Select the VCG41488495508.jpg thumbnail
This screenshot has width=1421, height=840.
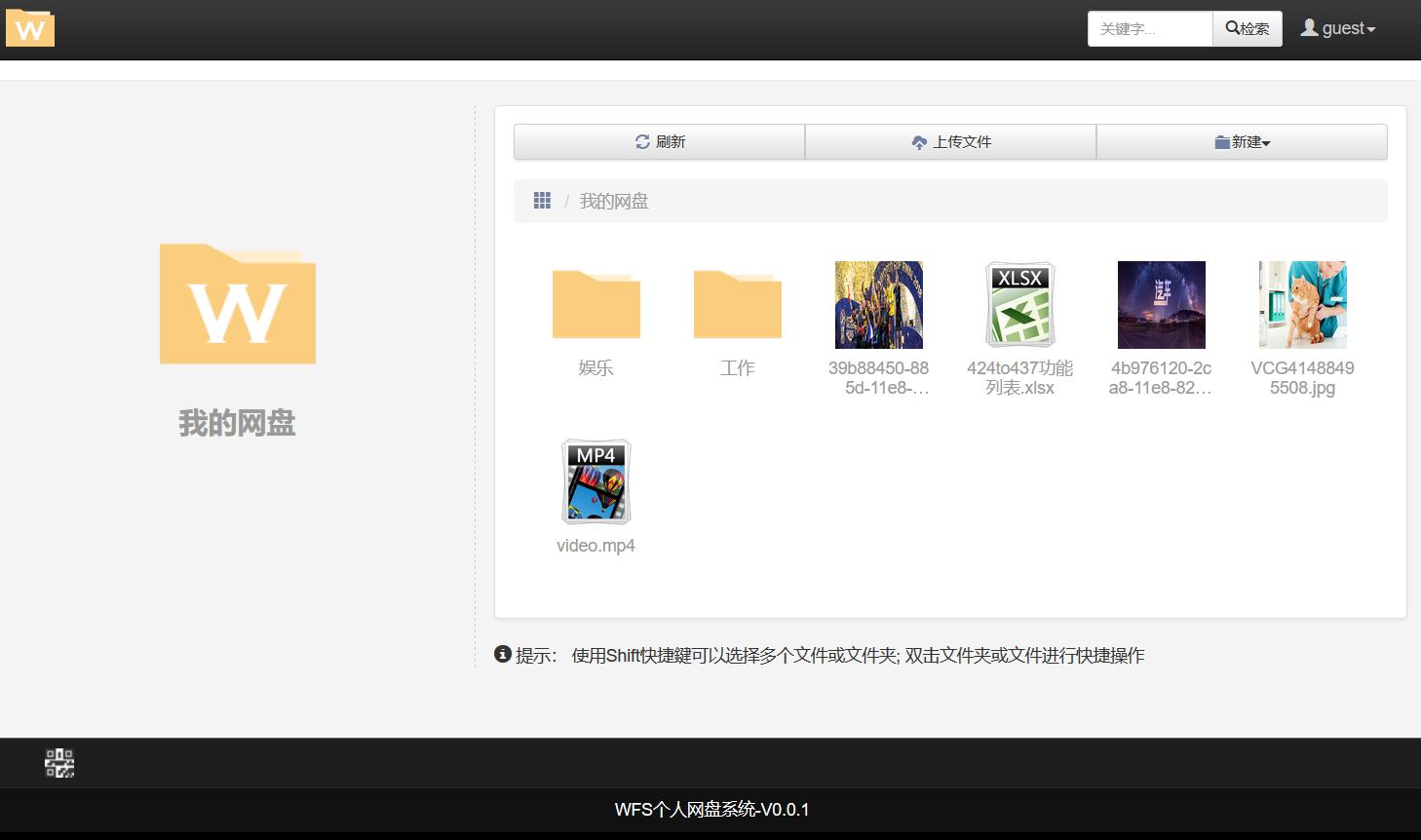pyautogui.click(x=1303, y=305)
